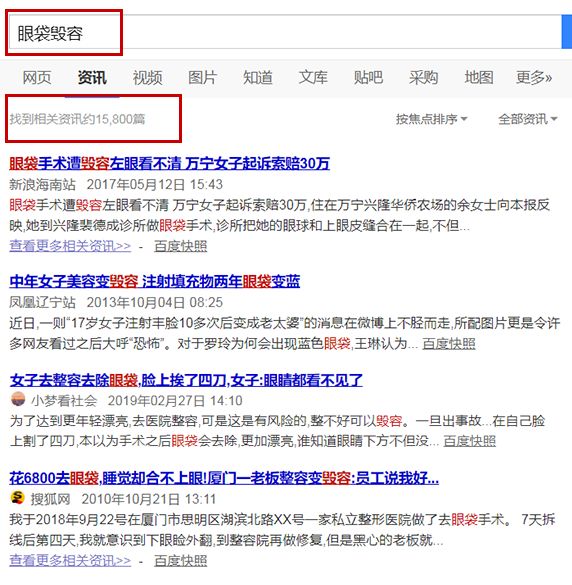
Task: Click the source name 小梦看社会
Action: tap(64, 401)
